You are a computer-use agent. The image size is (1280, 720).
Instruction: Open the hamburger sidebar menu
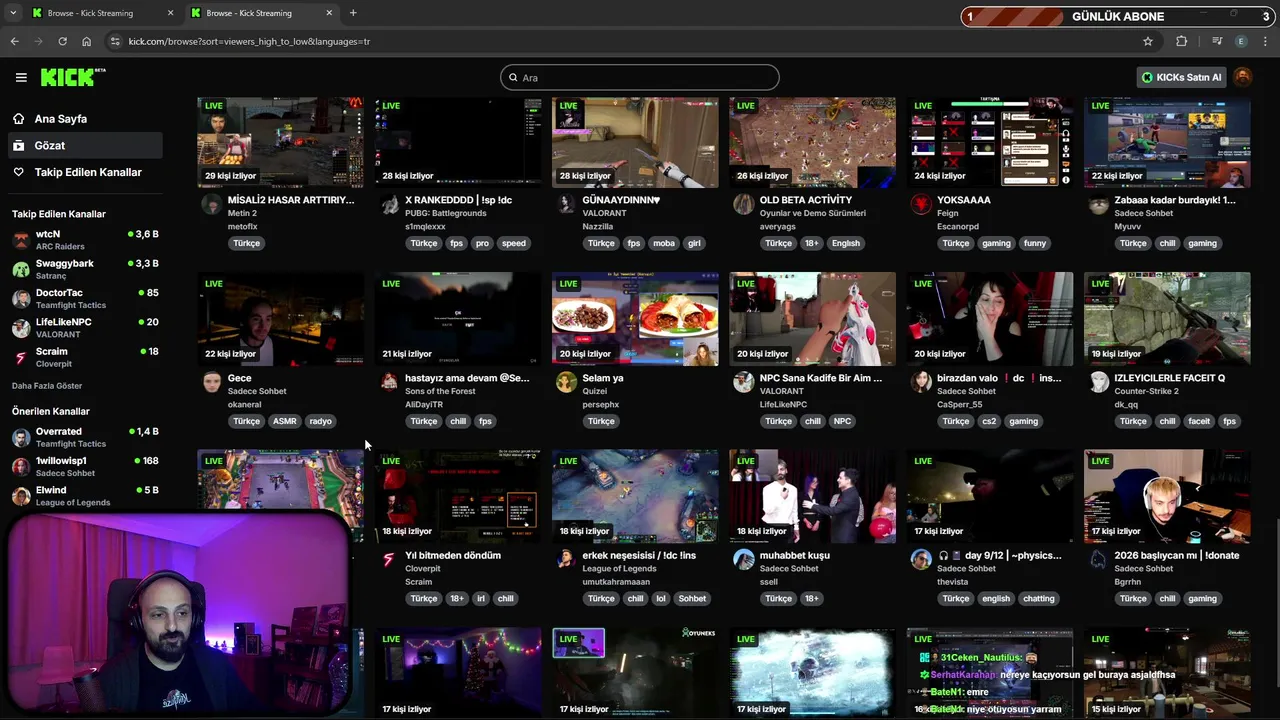(x=21, y=77)
